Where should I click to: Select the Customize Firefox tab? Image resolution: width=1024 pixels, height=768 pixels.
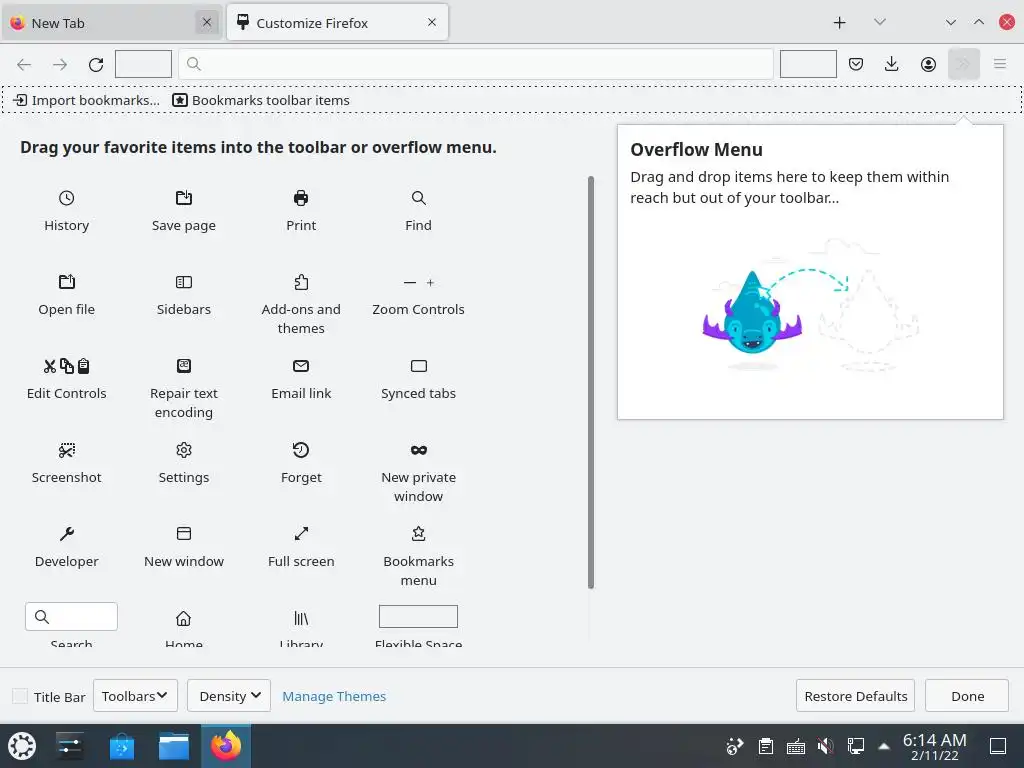point(337,23)
